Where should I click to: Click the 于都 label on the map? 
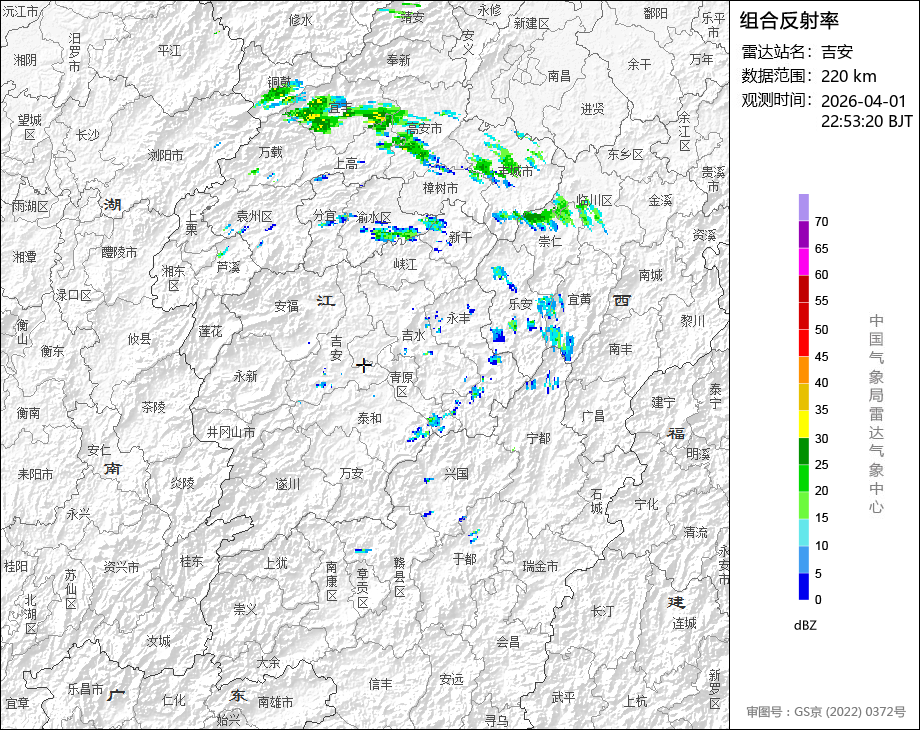point(465,559)
